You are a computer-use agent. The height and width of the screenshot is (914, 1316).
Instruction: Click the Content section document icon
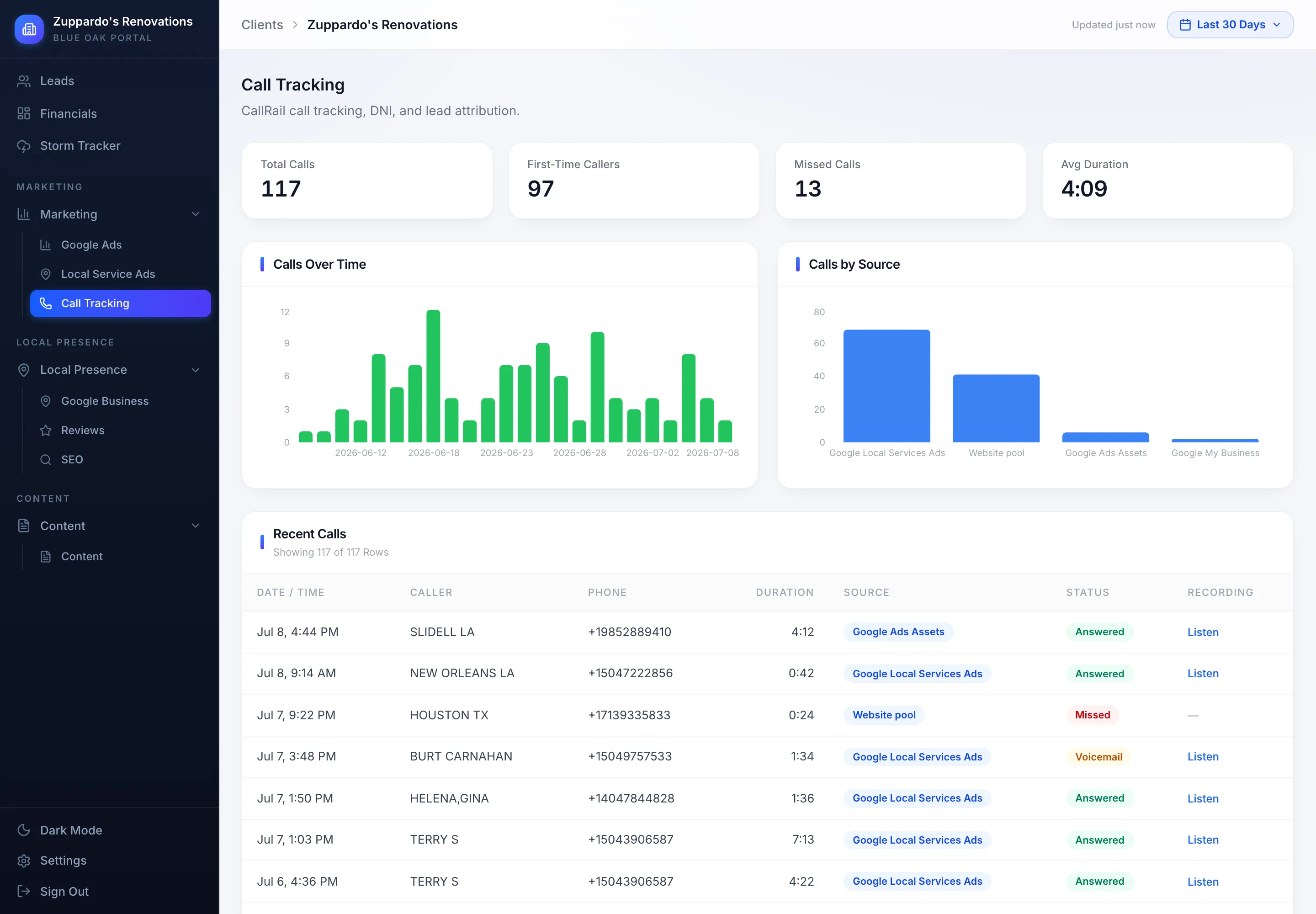(23, 526)
